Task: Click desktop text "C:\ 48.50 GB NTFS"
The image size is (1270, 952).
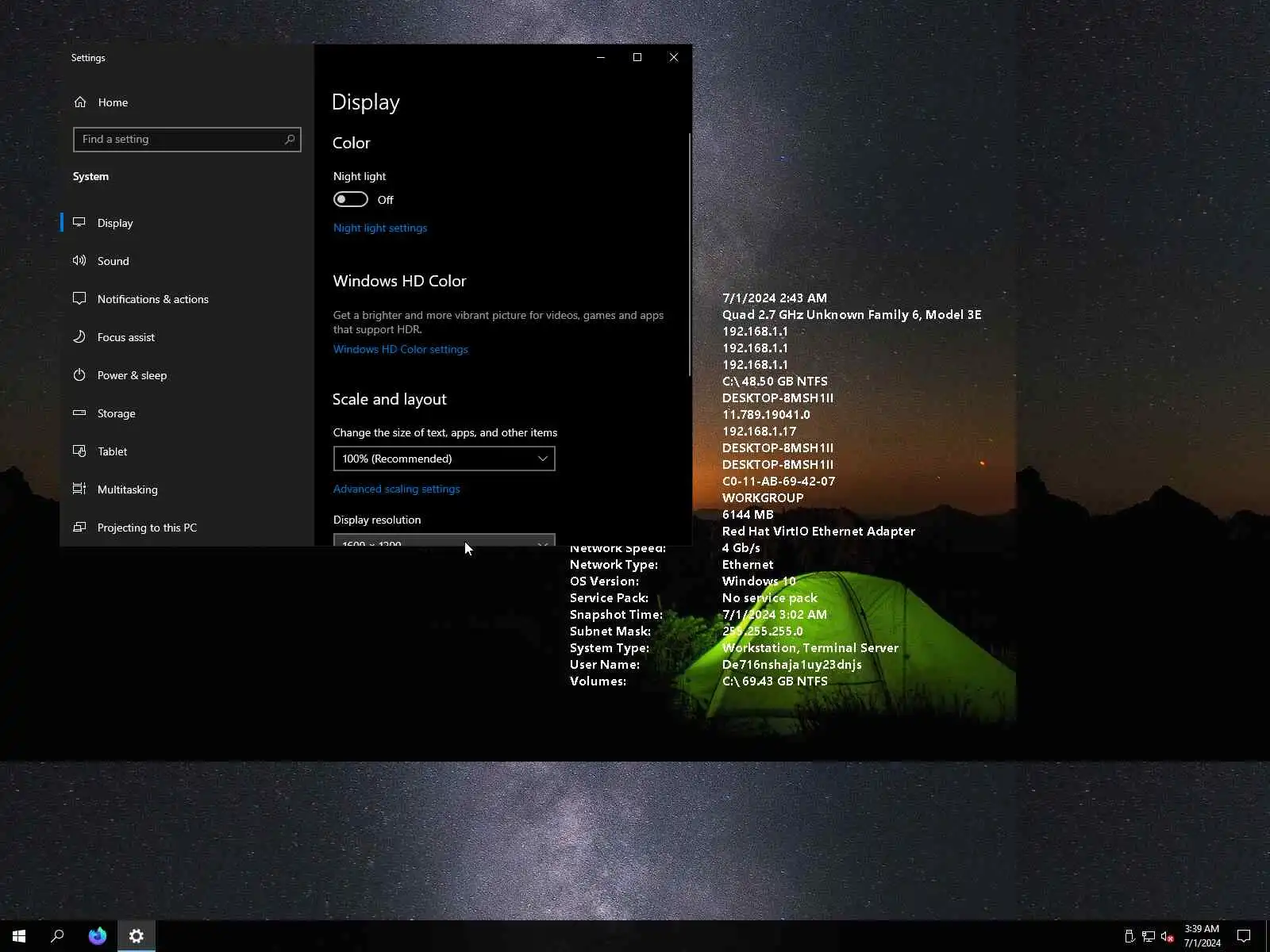Action: (775, 382)
